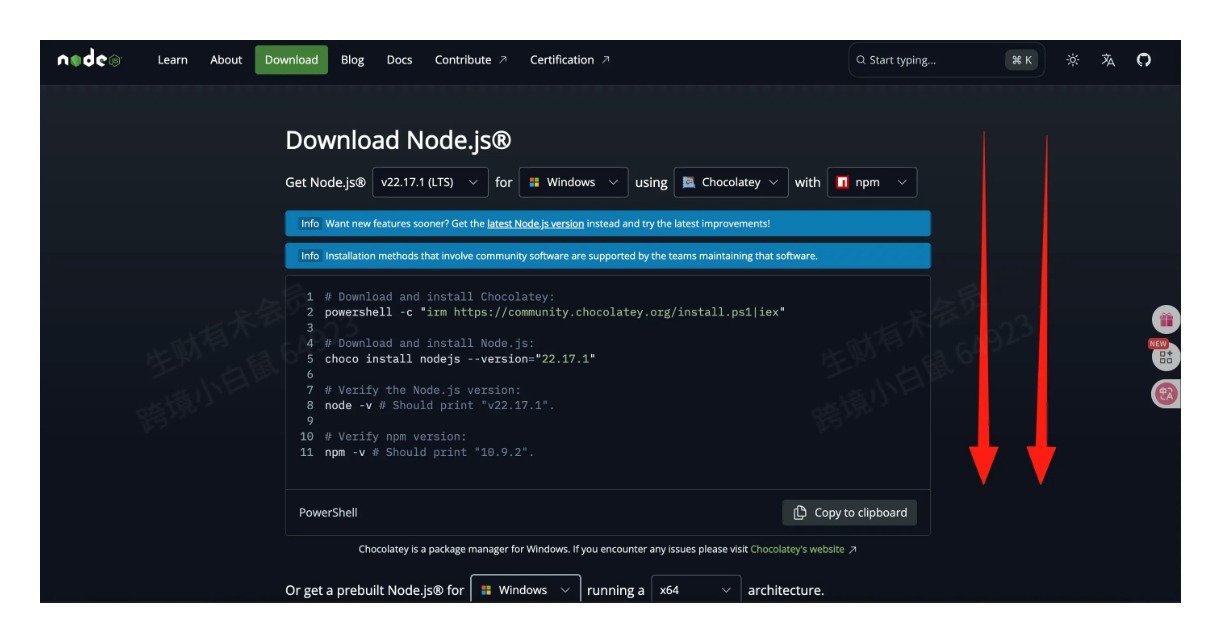
Task: Click the '# Verify npm version:' comment
Action: tap(396, 436)
